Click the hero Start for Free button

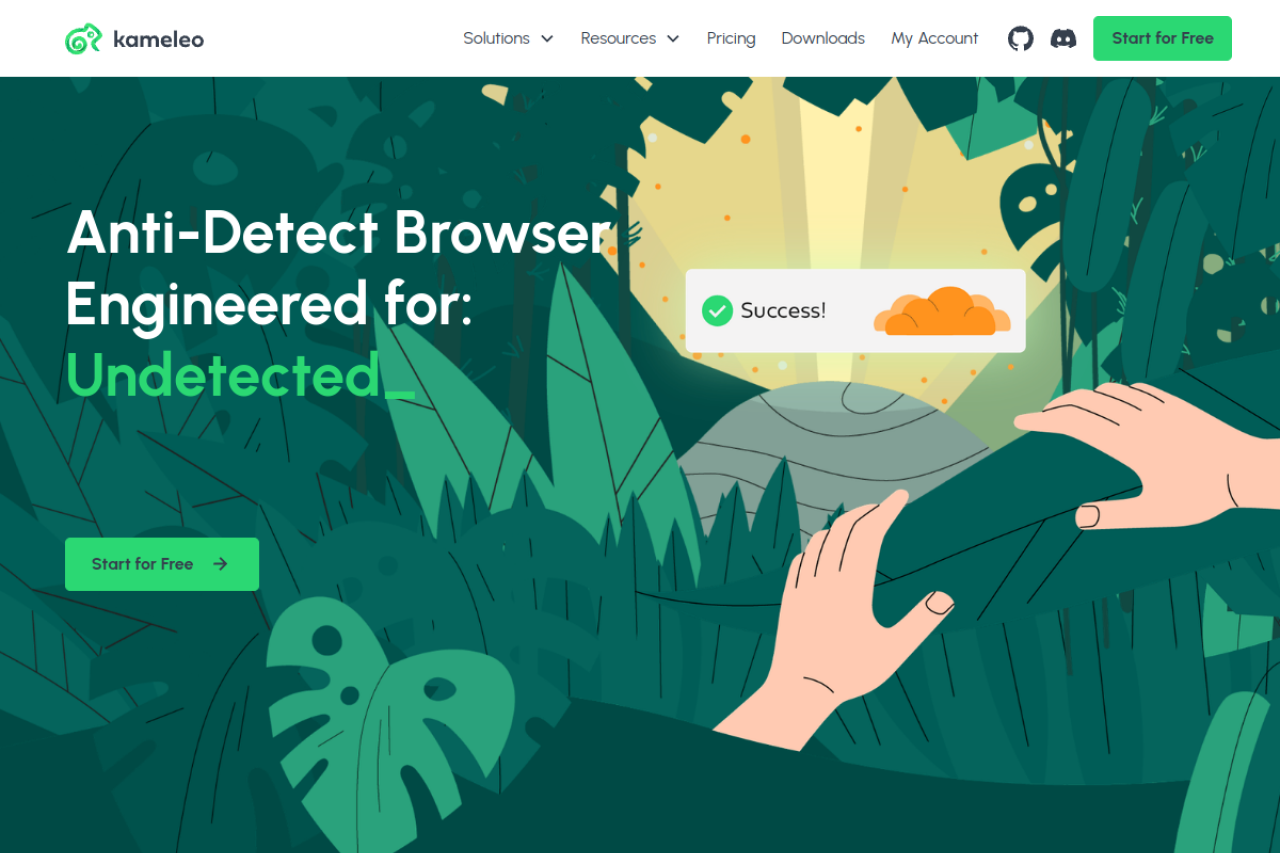[162, 564]
